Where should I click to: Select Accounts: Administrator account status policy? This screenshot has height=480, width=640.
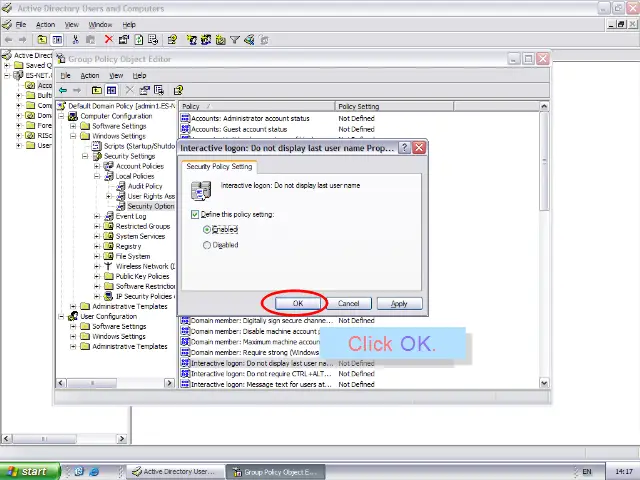click(250, 118)
